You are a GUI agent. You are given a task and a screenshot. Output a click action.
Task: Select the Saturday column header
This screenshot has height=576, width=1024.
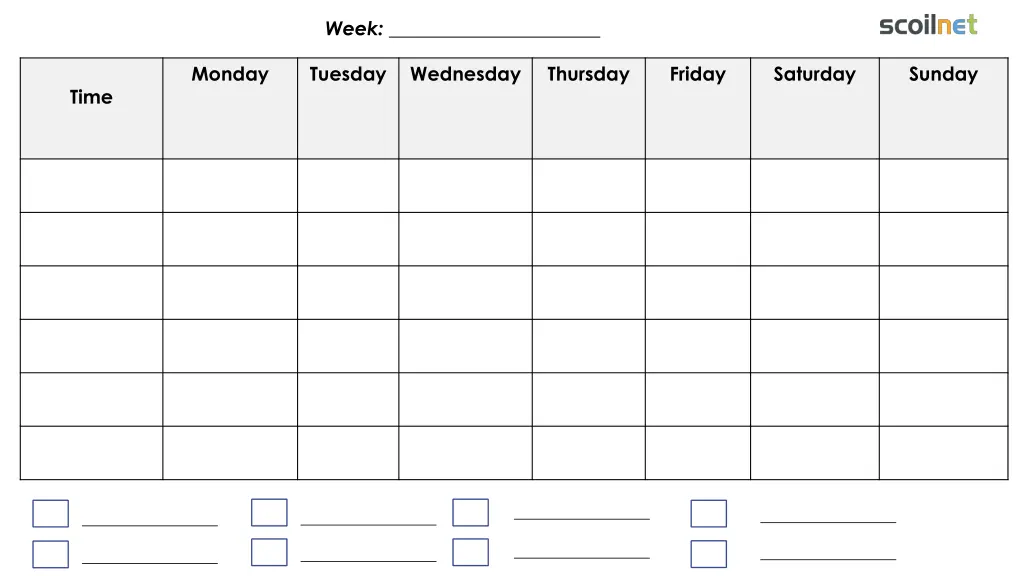coord(814,108)
